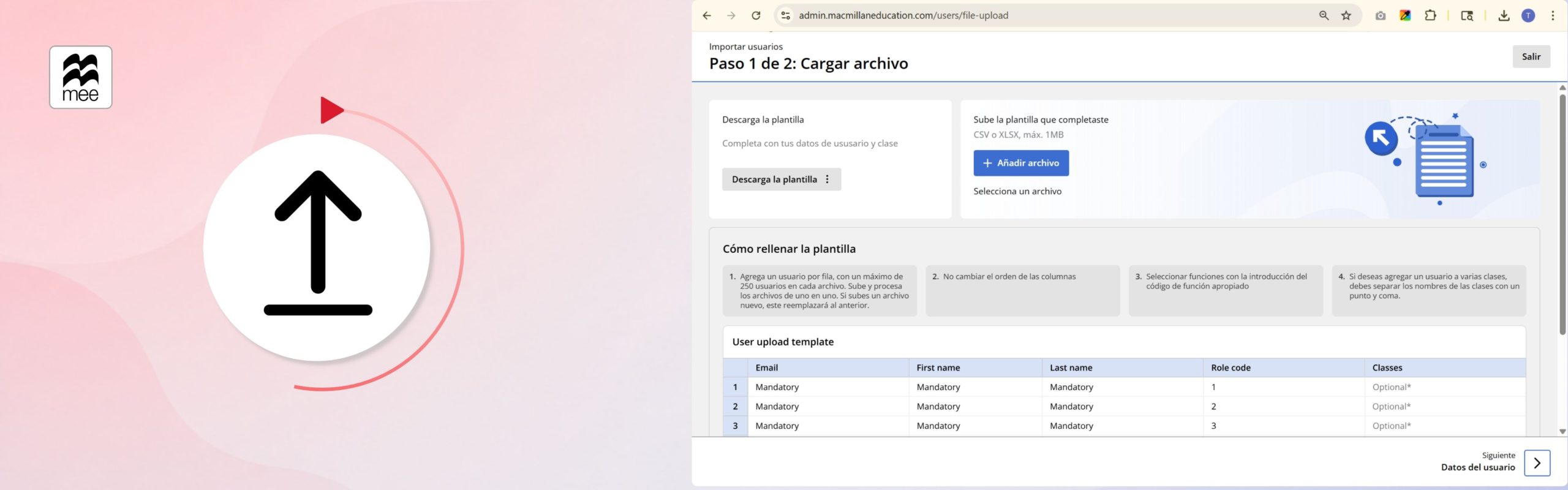Go back with the browser back arrow
Viewport: 1568px width, 490px height.
click(x=707, y=16)
